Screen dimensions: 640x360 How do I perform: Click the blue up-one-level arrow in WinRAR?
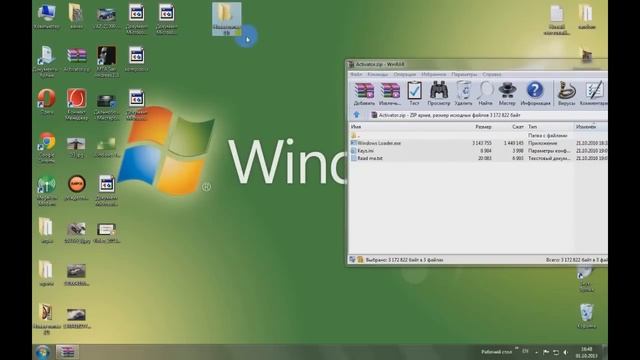coord(356,115)
